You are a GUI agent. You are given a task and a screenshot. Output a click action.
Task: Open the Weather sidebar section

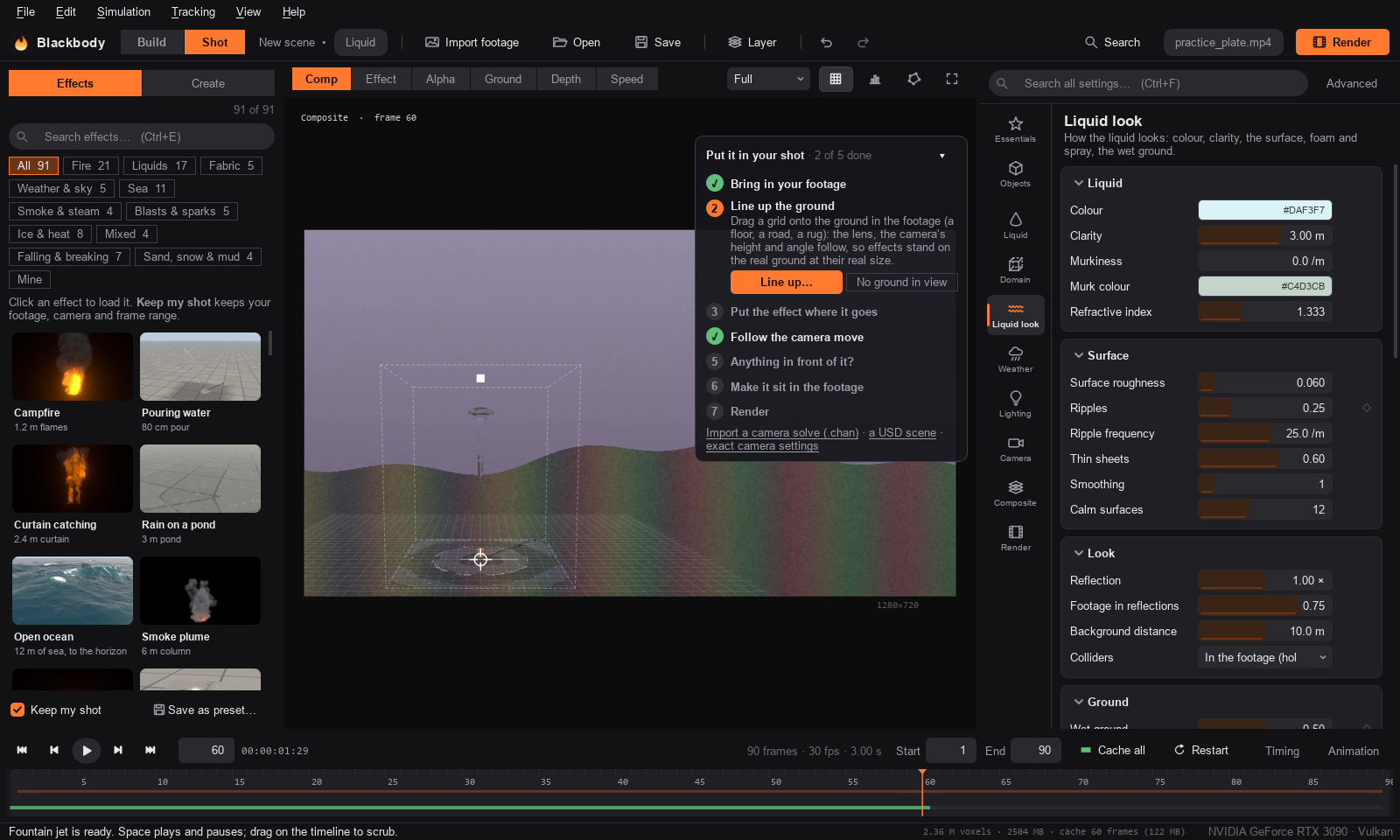[x=1015, y=360]
